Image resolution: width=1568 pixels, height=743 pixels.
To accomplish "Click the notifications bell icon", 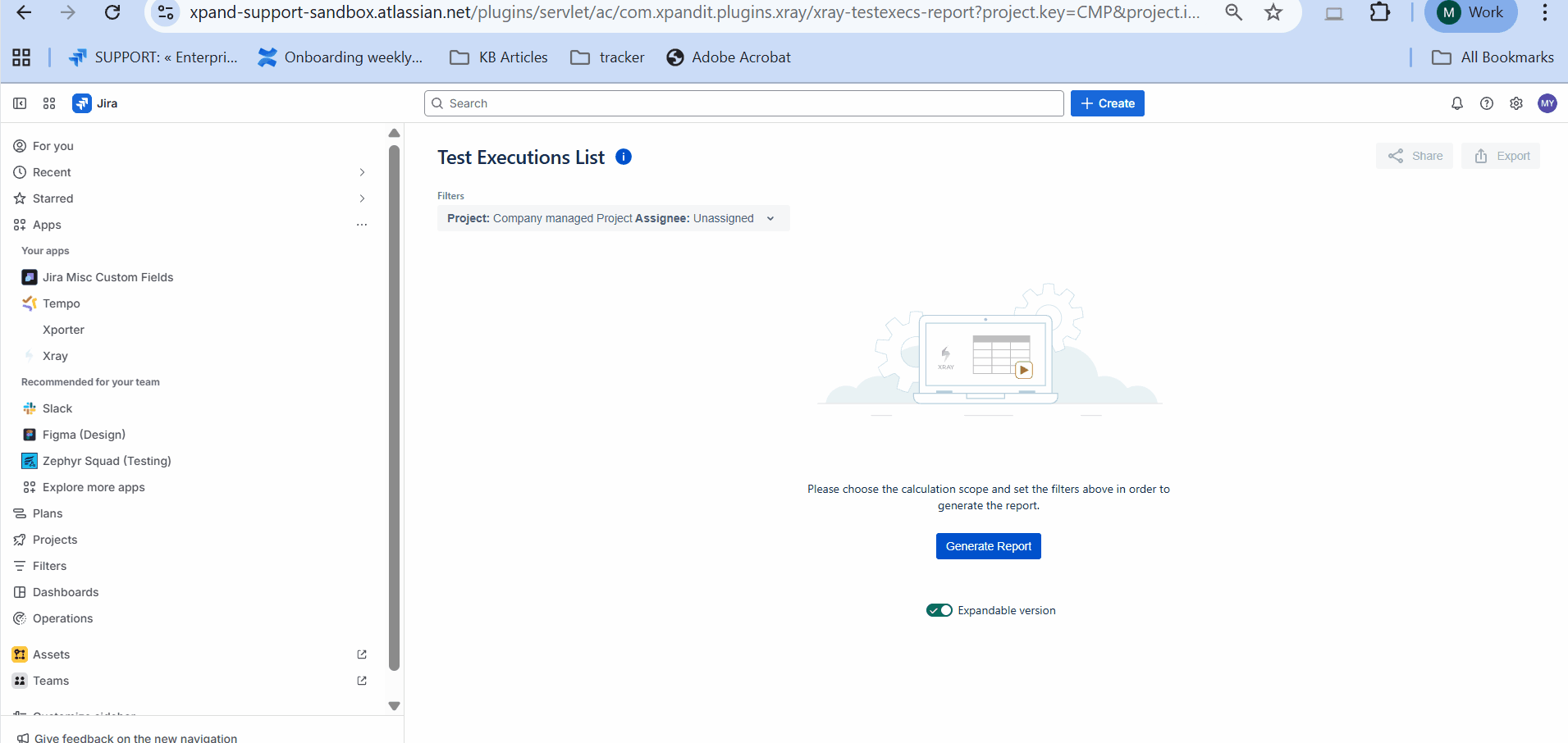I will point(1456,103).
